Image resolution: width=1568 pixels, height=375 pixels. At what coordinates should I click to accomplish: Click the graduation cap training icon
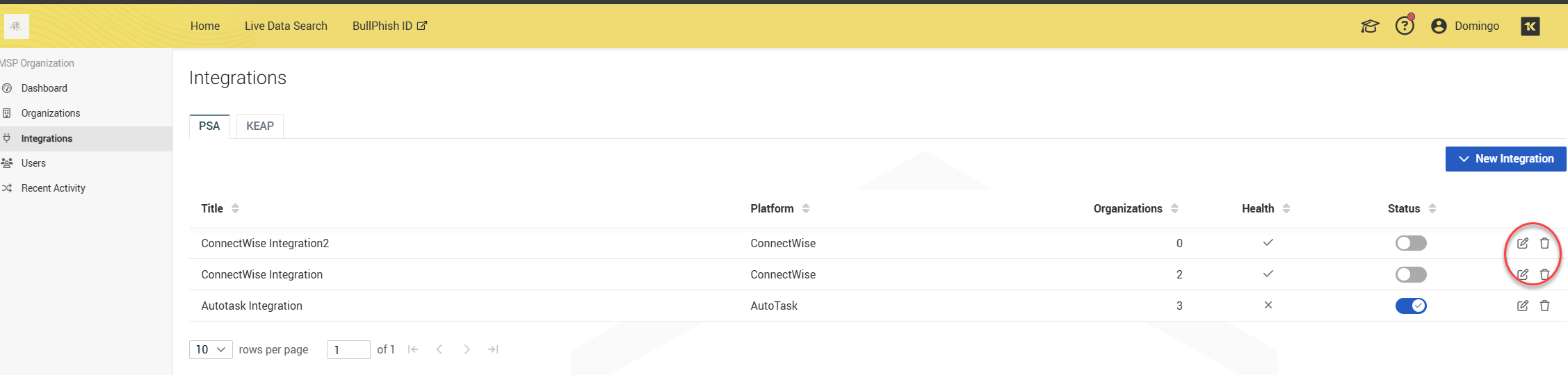click(x=1369, y=26)
